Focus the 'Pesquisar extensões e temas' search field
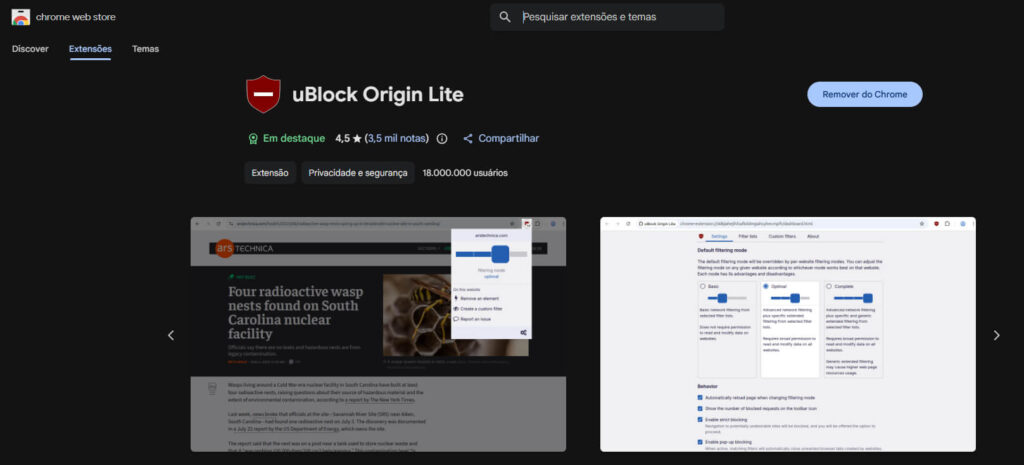Viewport: 1024px width, 465px height. coord(607,17)
